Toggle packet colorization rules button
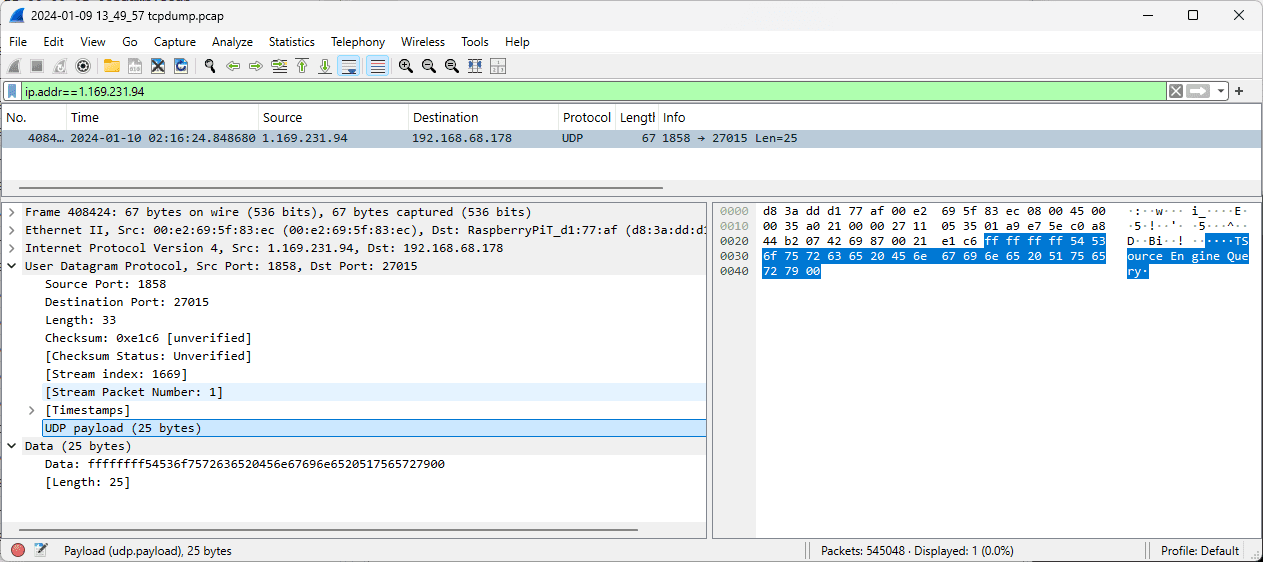 (377, 66)
